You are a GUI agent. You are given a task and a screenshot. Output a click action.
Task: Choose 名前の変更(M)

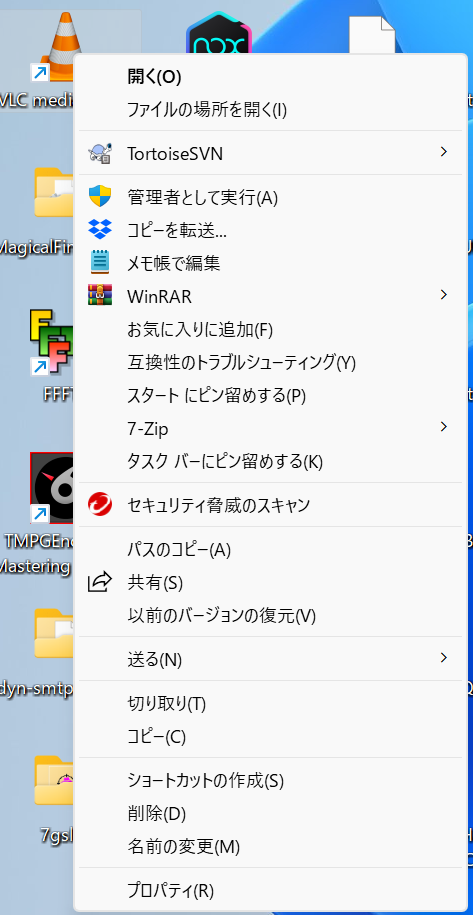coord(273,846)
